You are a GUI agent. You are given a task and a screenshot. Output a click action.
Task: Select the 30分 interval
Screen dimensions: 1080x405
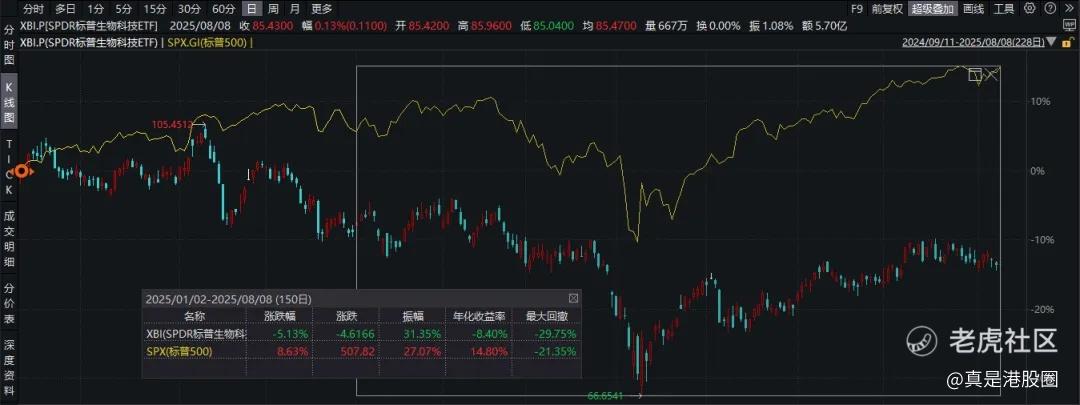189,9
